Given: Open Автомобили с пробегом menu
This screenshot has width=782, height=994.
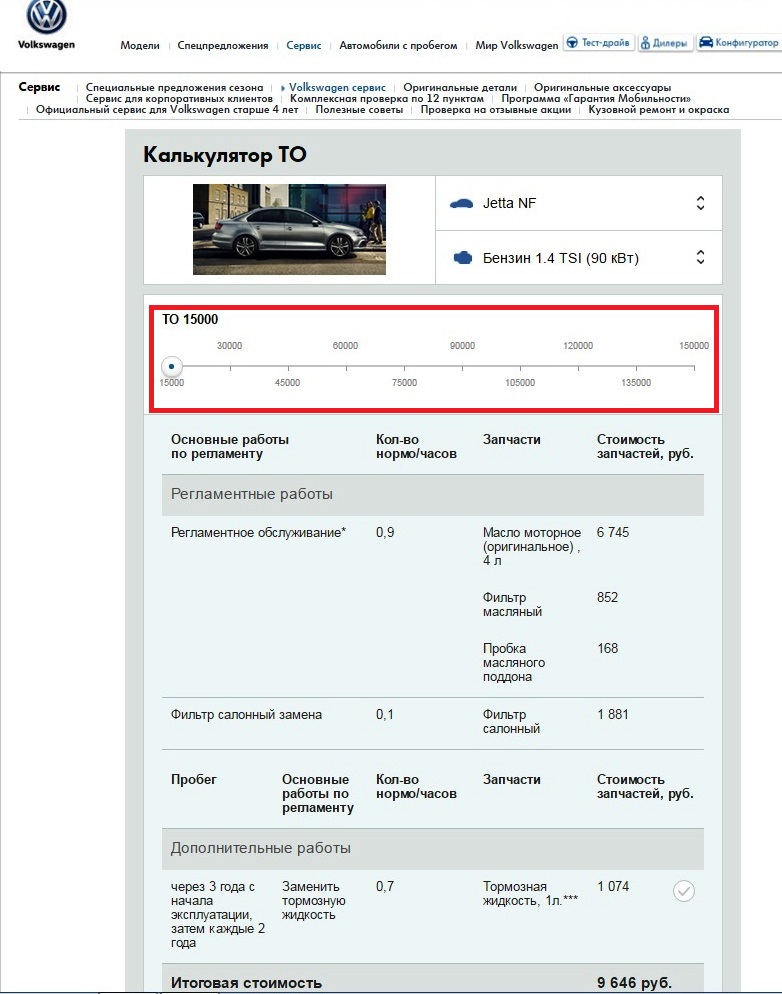Looking at the screenshot, I should pyautogui.click(x=398, y=46).
